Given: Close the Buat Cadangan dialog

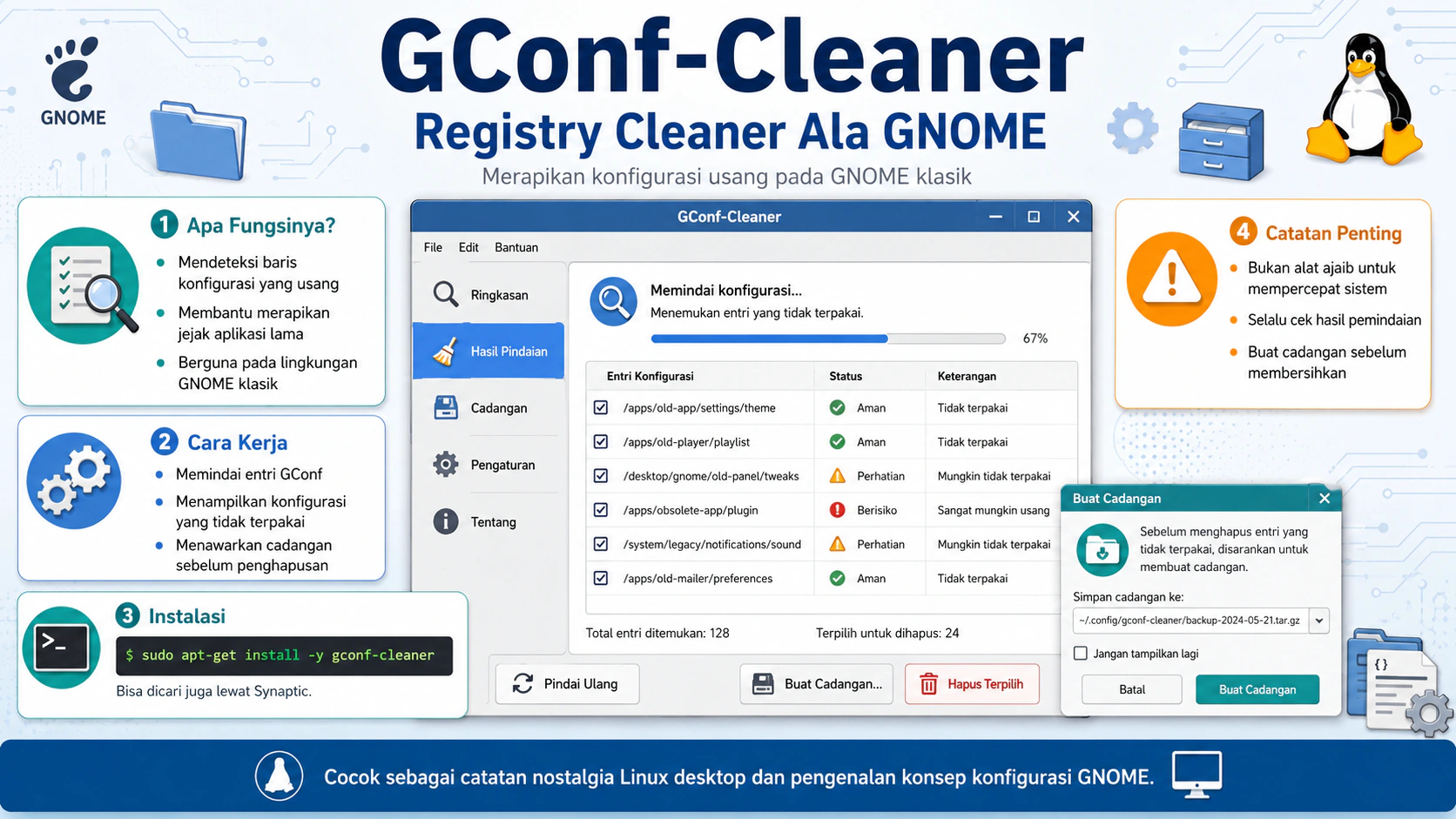Looking at the screenshot, I should click(1325, 499).
